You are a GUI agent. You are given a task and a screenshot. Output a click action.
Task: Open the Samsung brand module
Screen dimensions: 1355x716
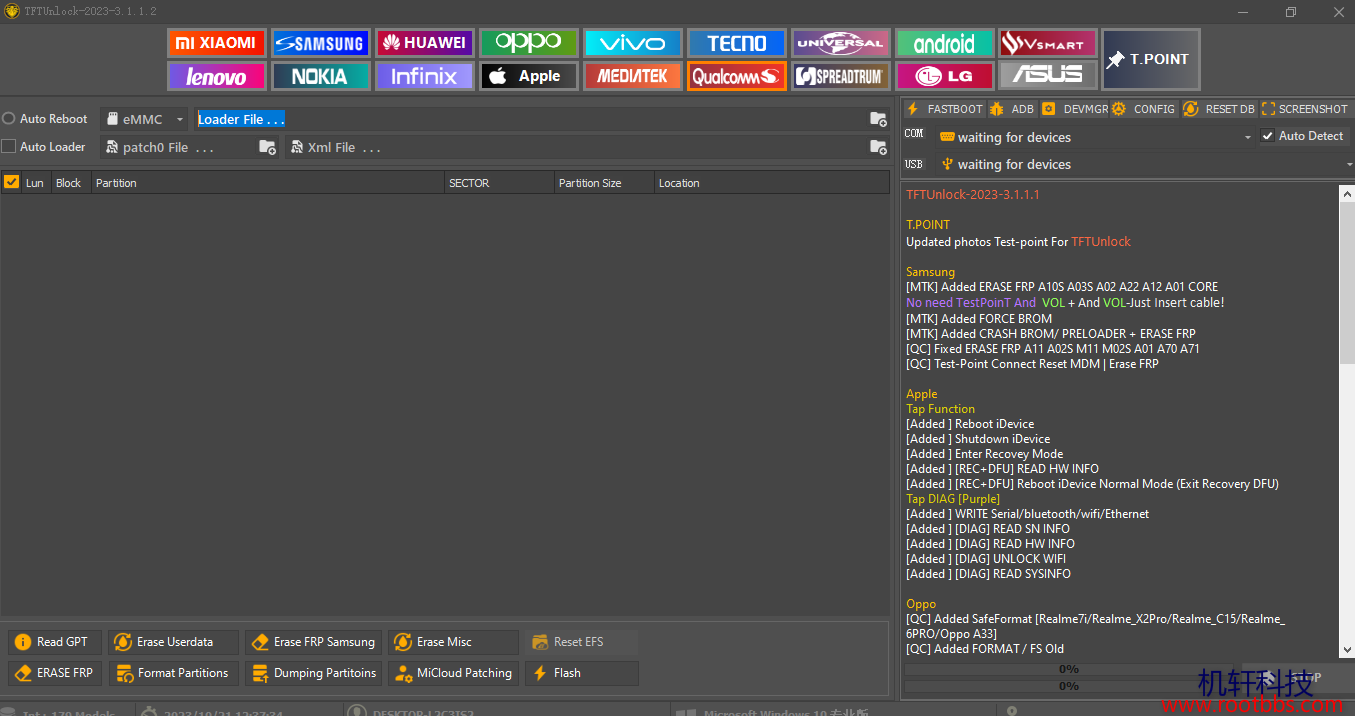[x=320, y=43]
